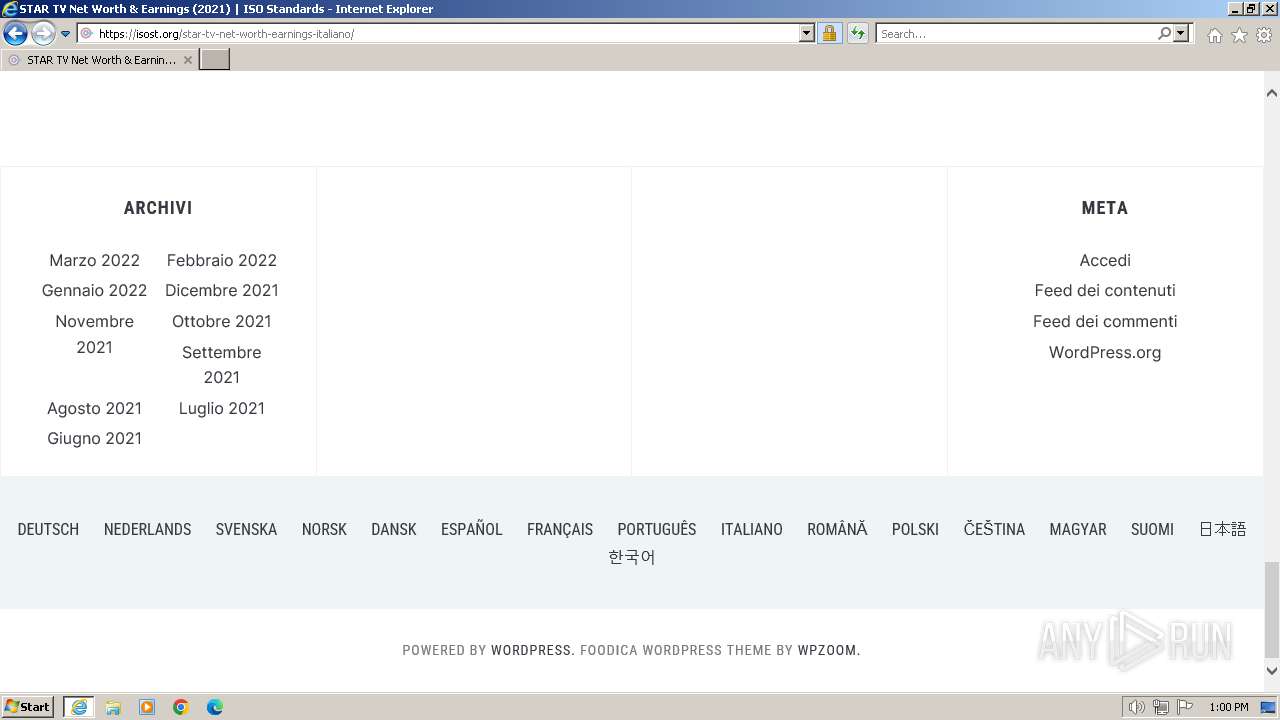The width and height of the screenshot is (1280, 720).
Task: Switch language to Italiano
Action: click(752, 529)
